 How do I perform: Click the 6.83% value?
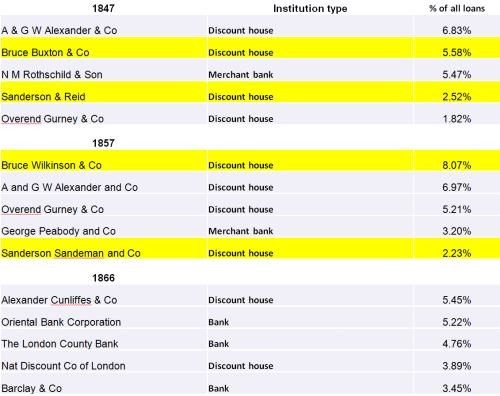tap(457, 30)
